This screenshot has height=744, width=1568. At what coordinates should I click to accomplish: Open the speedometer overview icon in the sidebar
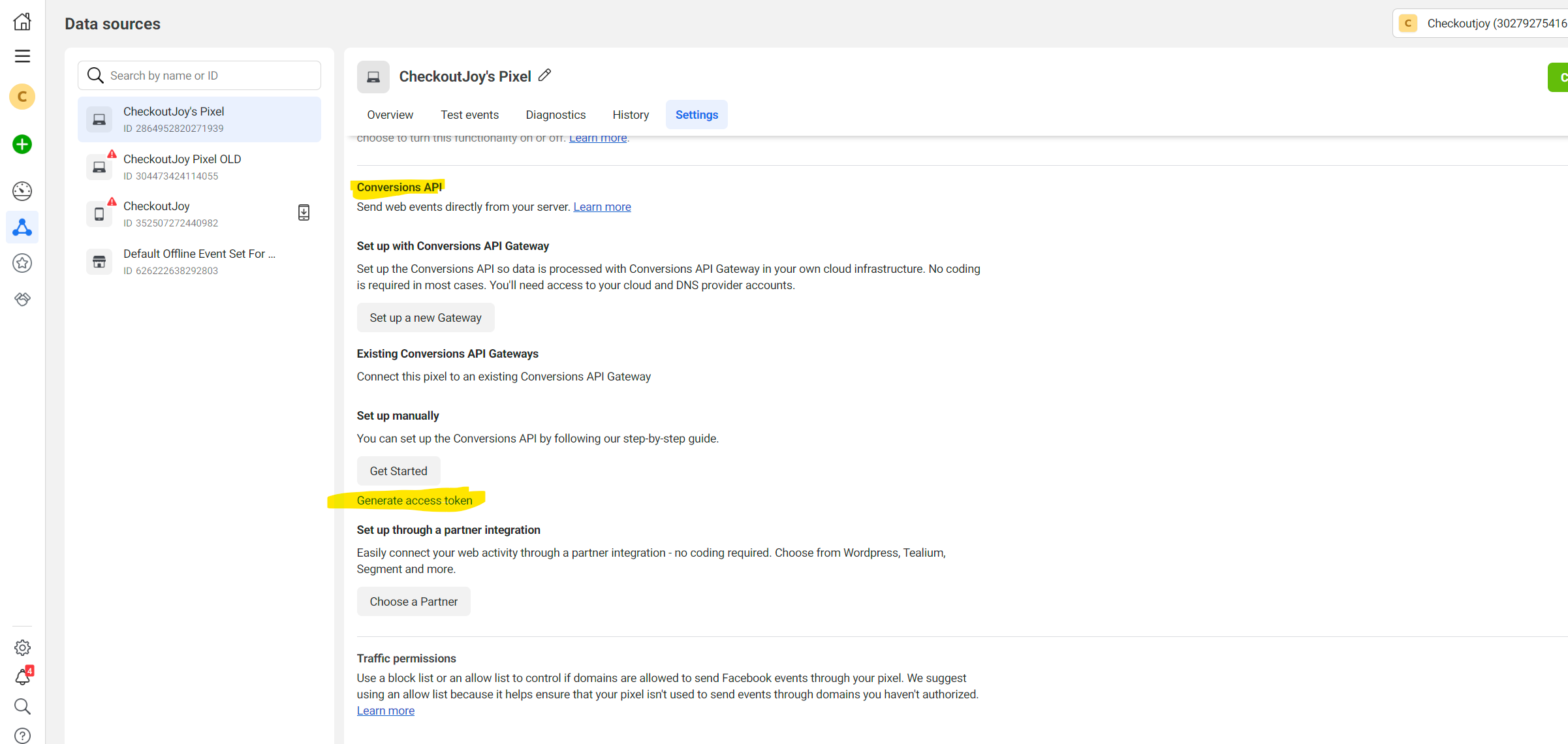22,191
